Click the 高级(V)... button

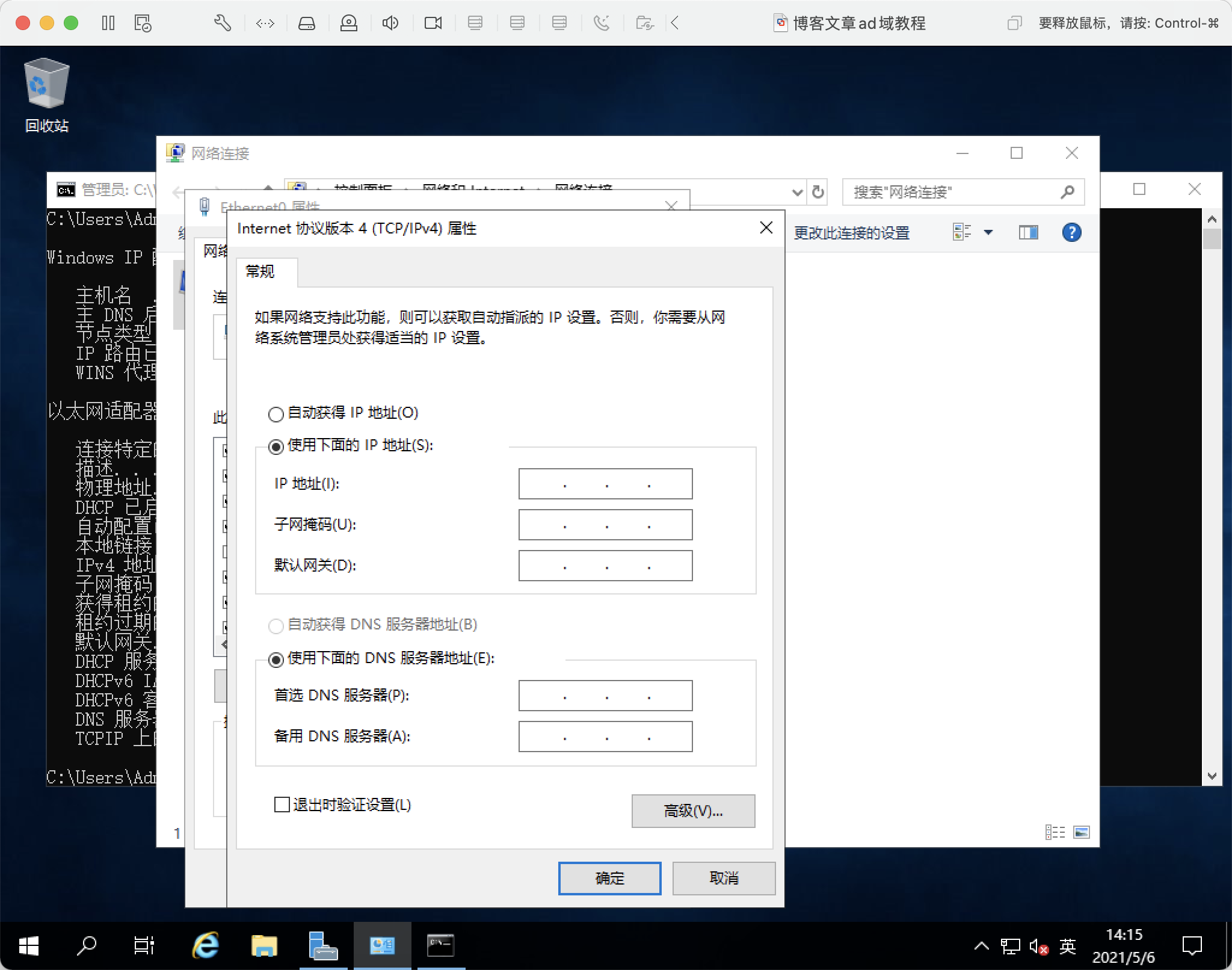point(693,811)
